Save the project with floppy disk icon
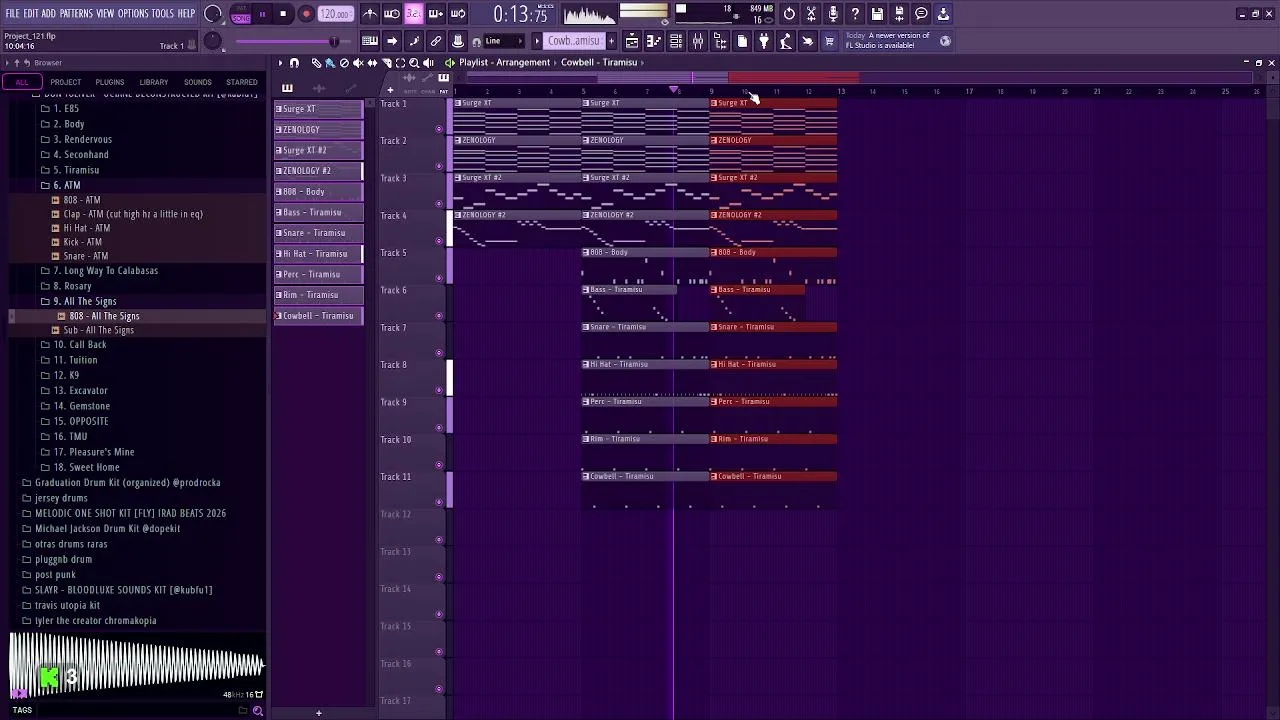1280x720 pixels. tap(877, 14)
